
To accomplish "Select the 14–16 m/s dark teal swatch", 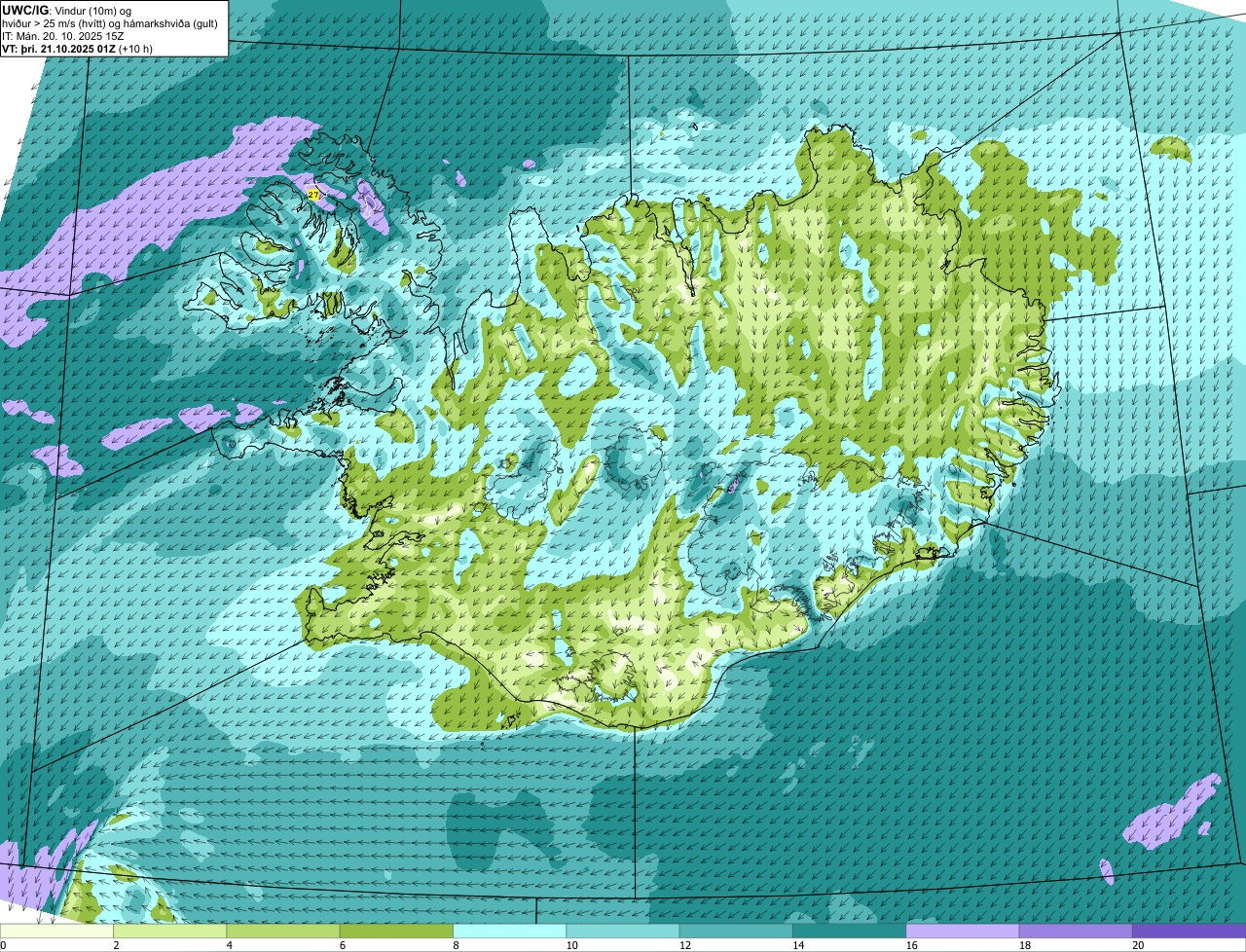I will click(849, 931).
